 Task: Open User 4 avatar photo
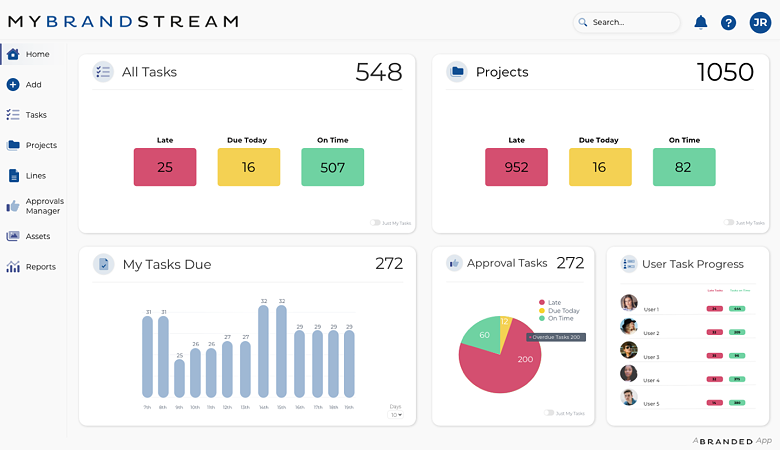click(629, 373)
